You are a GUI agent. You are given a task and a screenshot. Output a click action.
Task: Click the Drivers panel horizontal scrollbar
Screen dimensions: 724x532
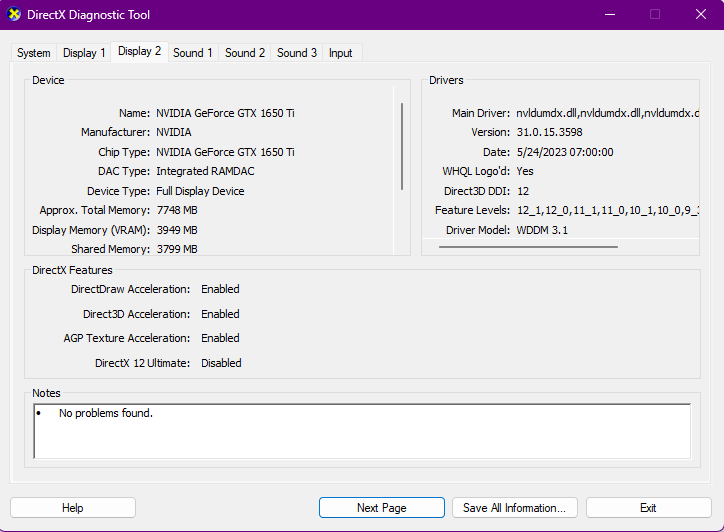tap(528, 247)
